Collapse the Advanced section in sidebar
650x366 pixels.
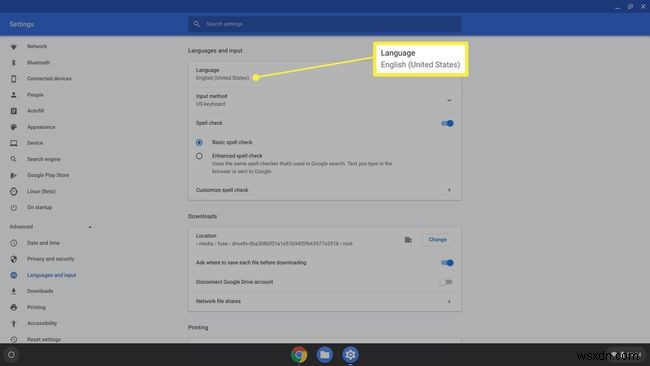[x=90, y=227]
